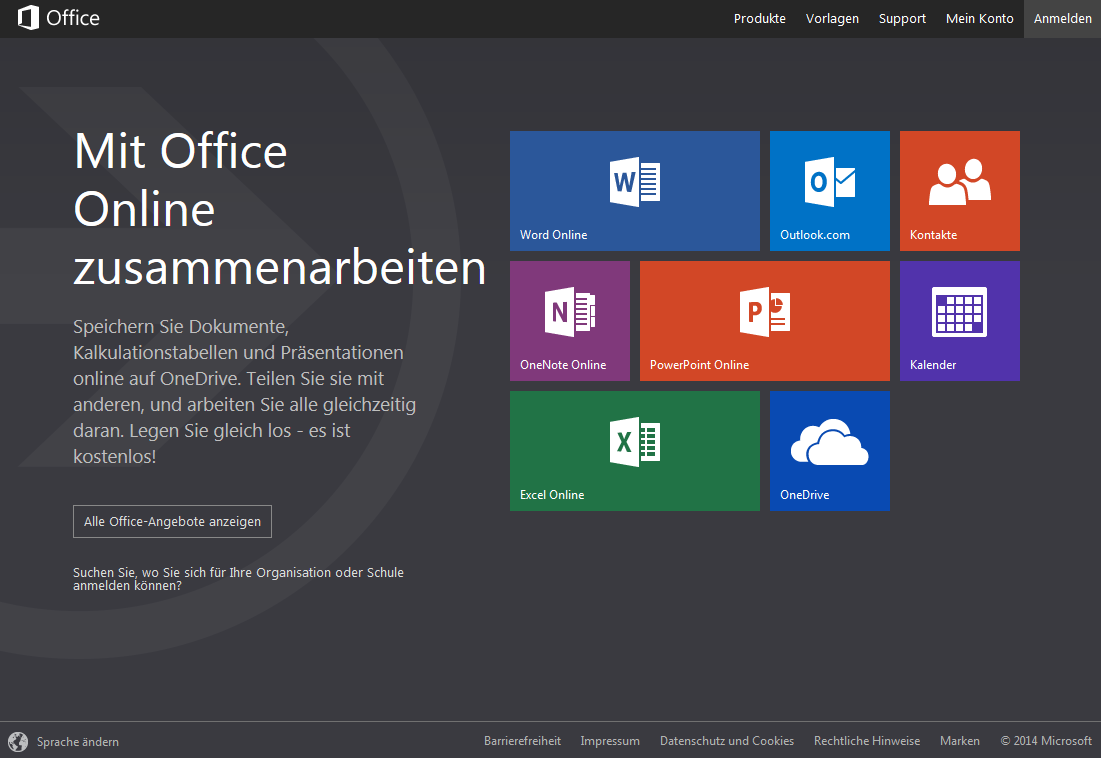Follow the organisation or school sign-in link
The height and width of the screenshot is (758, 1101).
pyautogui.click(x=238, y=579)
